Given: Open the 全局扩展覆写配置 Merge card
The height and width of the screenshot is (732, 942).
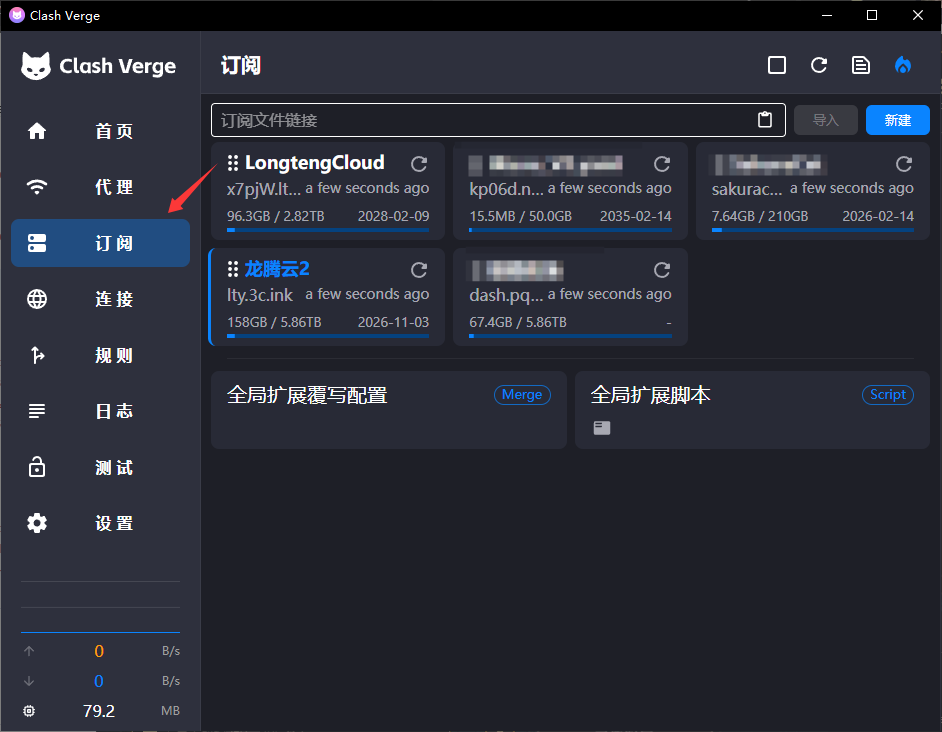Looking at the screenshot, I should coord(388,410).
